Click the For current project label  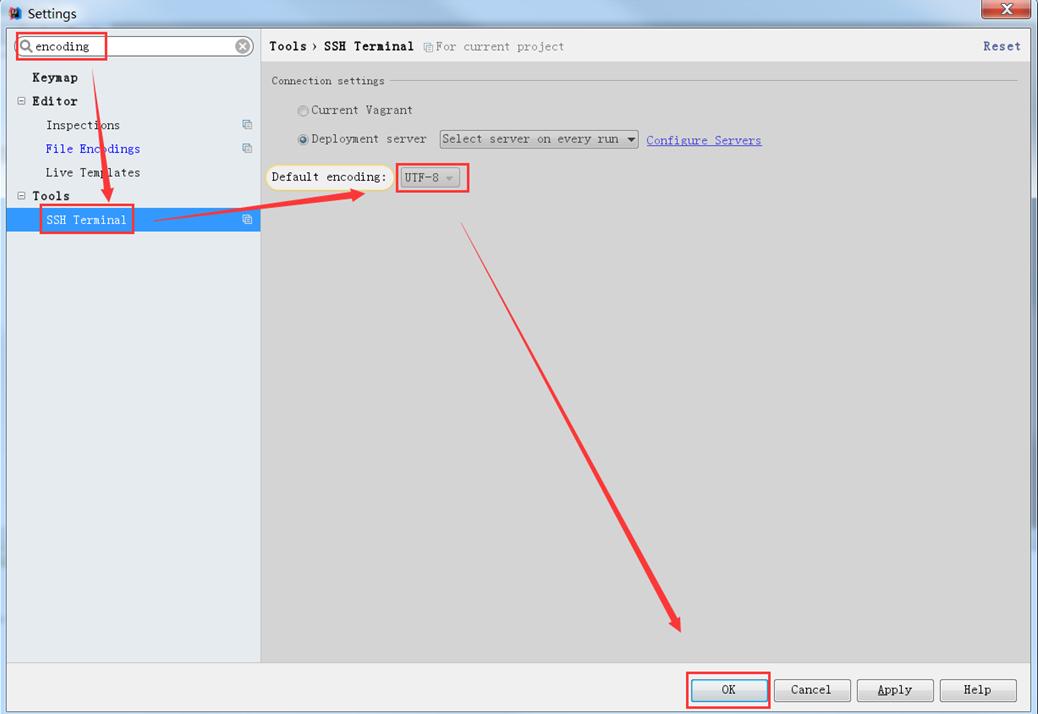click(500, 47)
